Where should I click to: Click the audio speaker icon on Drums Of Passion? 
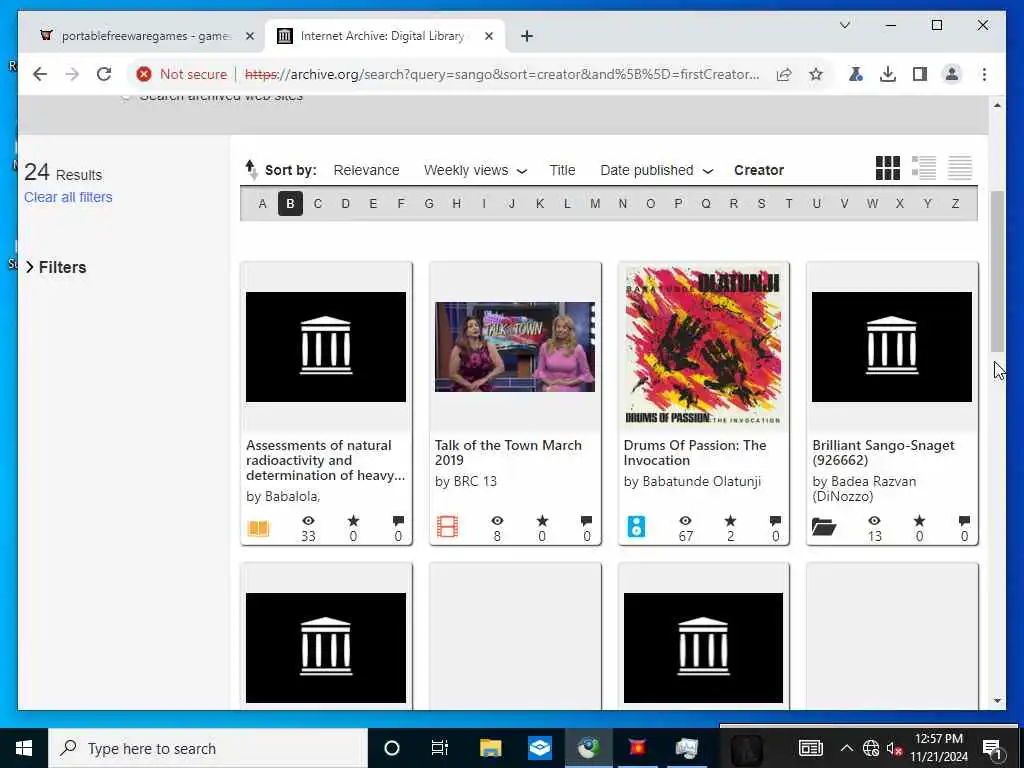coord(636,526)
